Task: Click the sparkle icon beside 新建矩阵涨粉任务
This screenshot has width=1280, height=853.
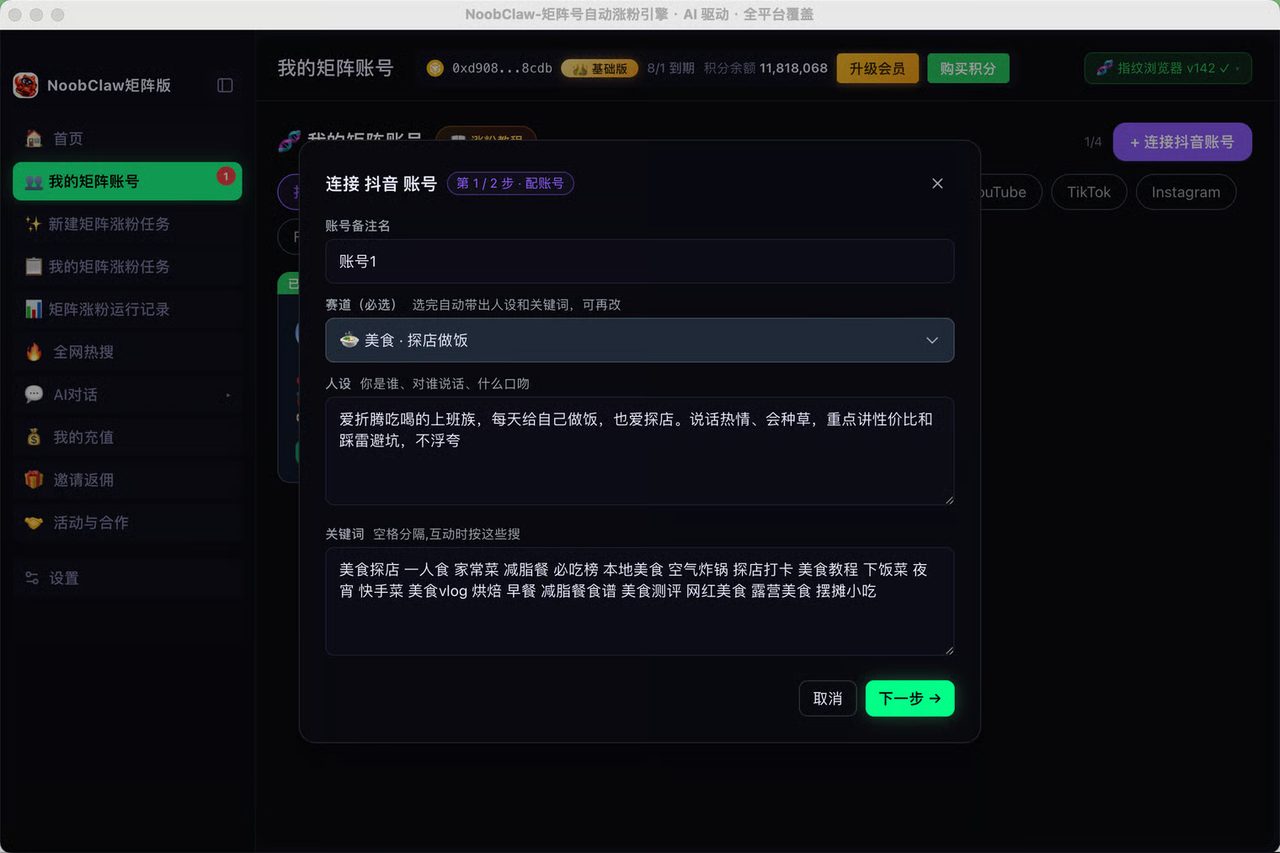Action: 32,224
